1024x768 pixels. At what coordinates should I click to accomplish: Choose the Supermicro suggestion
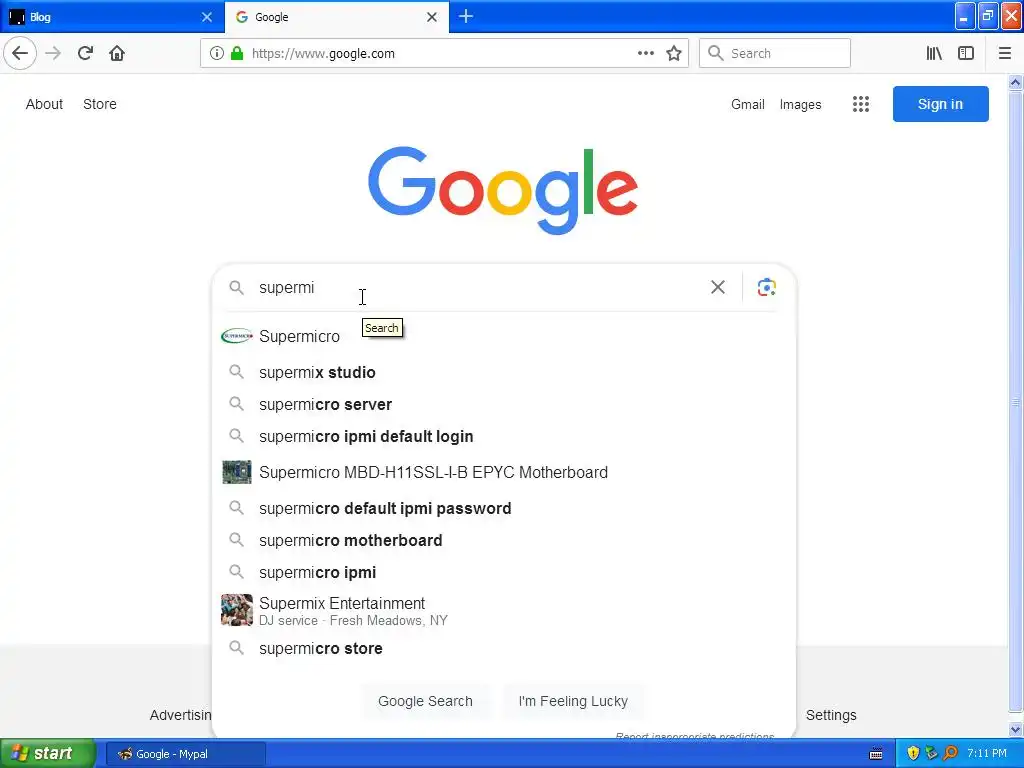pyautogui.click(x=504, y=336)
